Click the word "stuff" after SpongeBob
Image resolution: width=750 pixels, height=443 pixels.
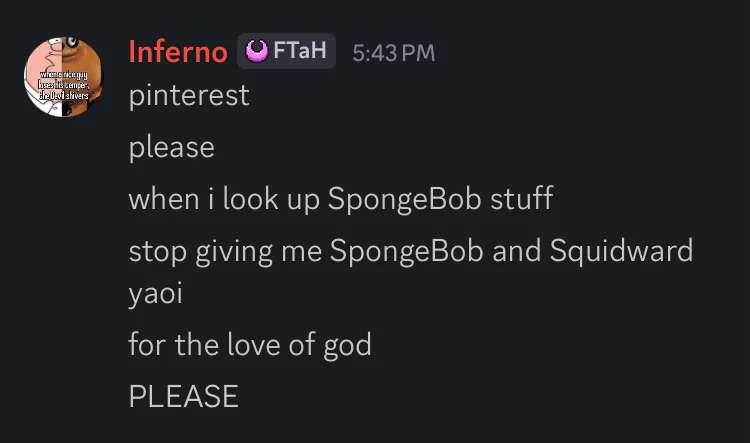click(521, 198)
